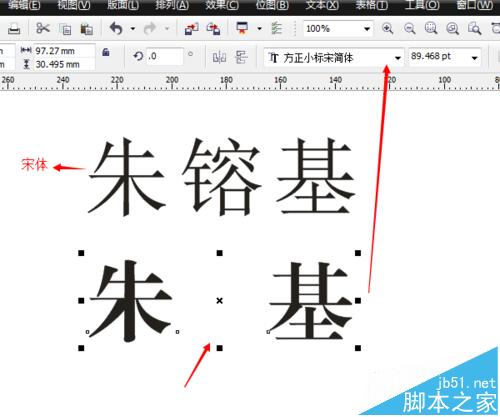This screenshot has width=500, height=417.
Task: Select the upper 基 character on canvas
Action: click(x=316, y=176)
